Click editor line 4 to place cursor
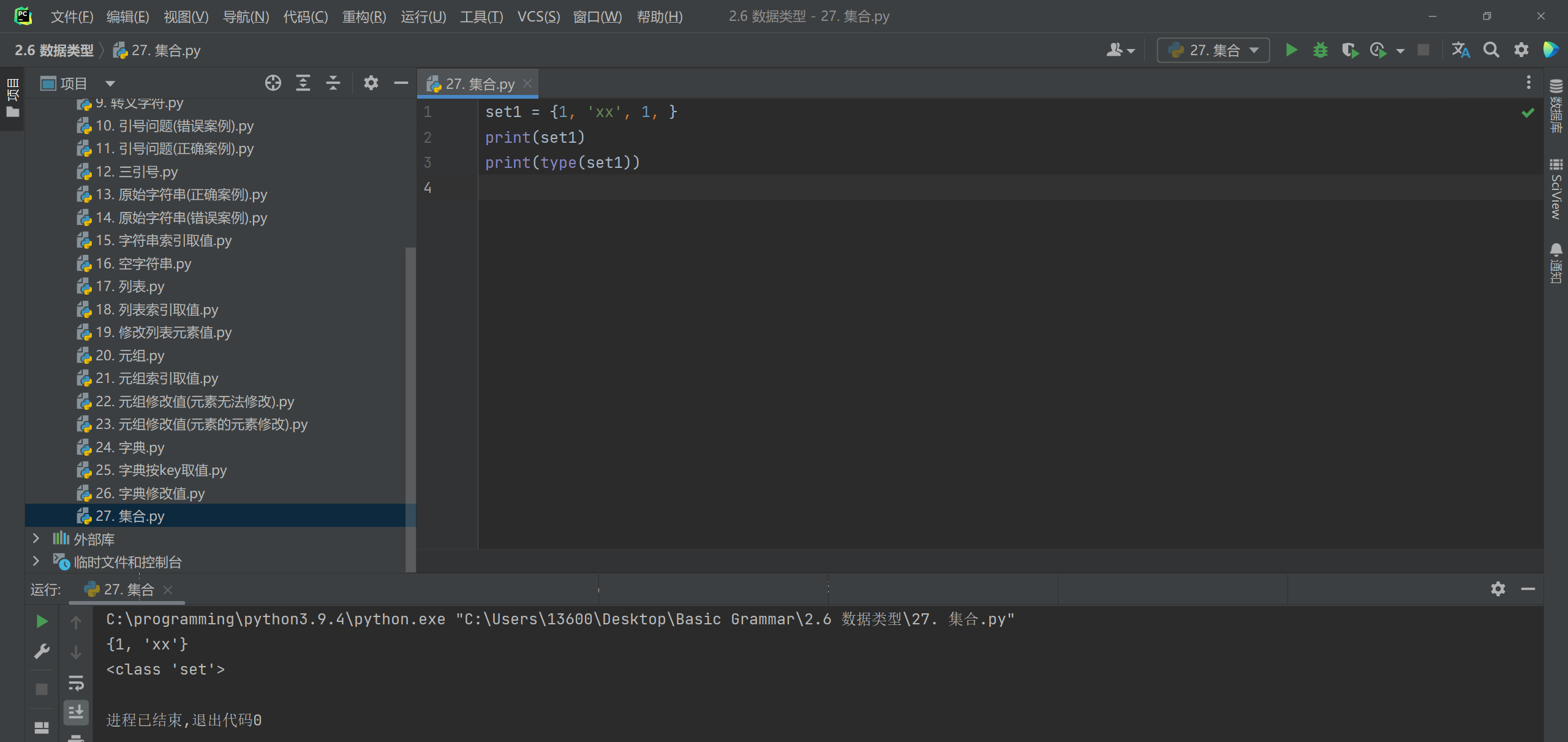 pyautogui.click(x=1011, y=187)
